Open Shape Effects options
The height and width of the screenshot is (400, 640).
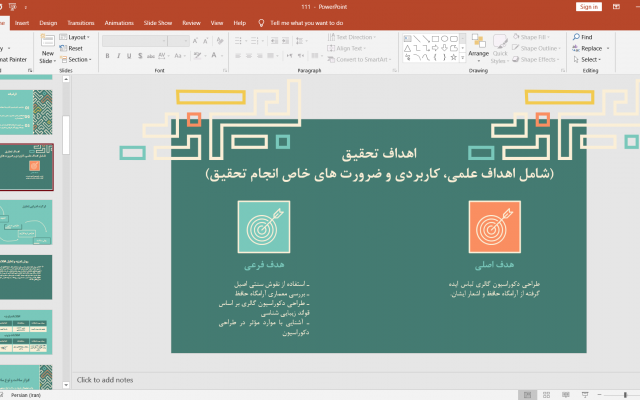tap(536, 59)
